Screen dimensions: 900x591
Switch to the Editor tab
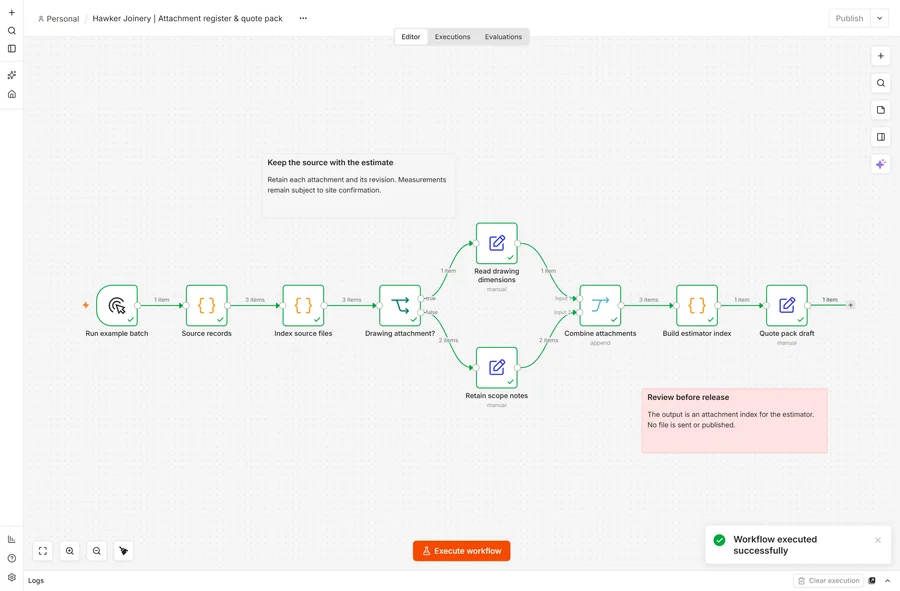(x=410, y=37)
